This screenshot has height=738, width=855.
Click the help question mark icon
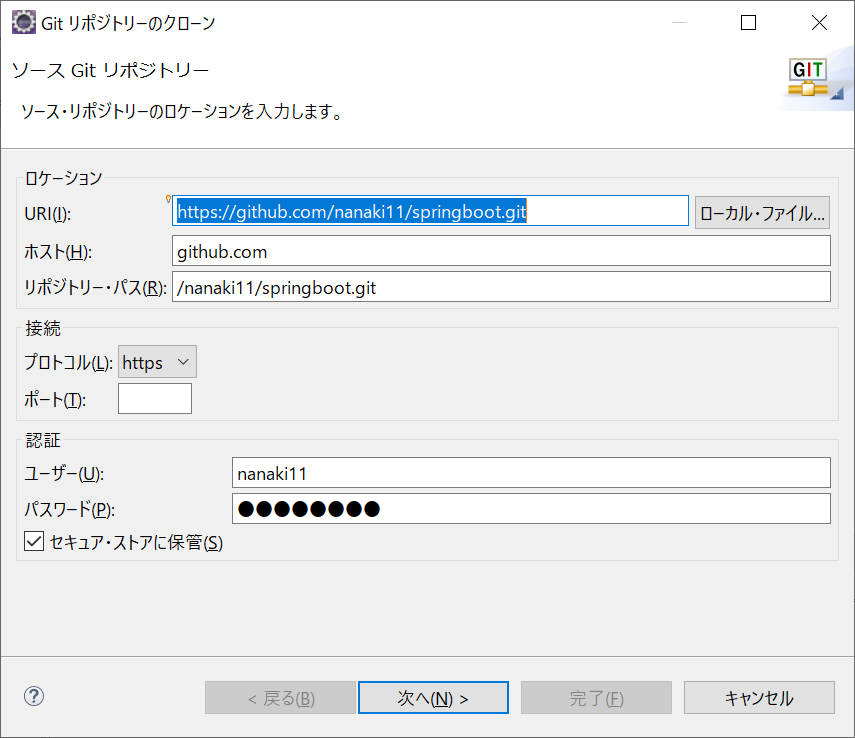[x=34, y=696]
